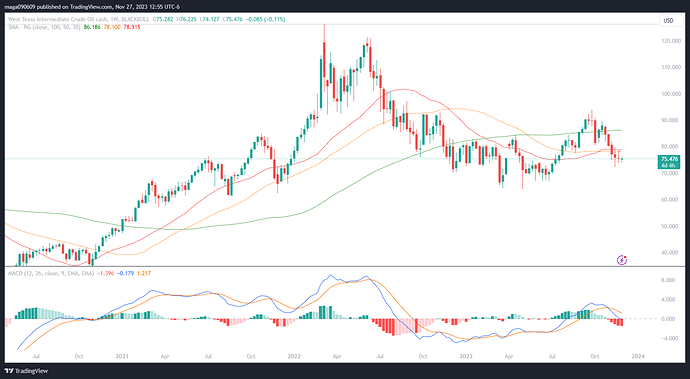
Task: Click the orange 78.100 moving average value
Action: (x=112, y=27)
